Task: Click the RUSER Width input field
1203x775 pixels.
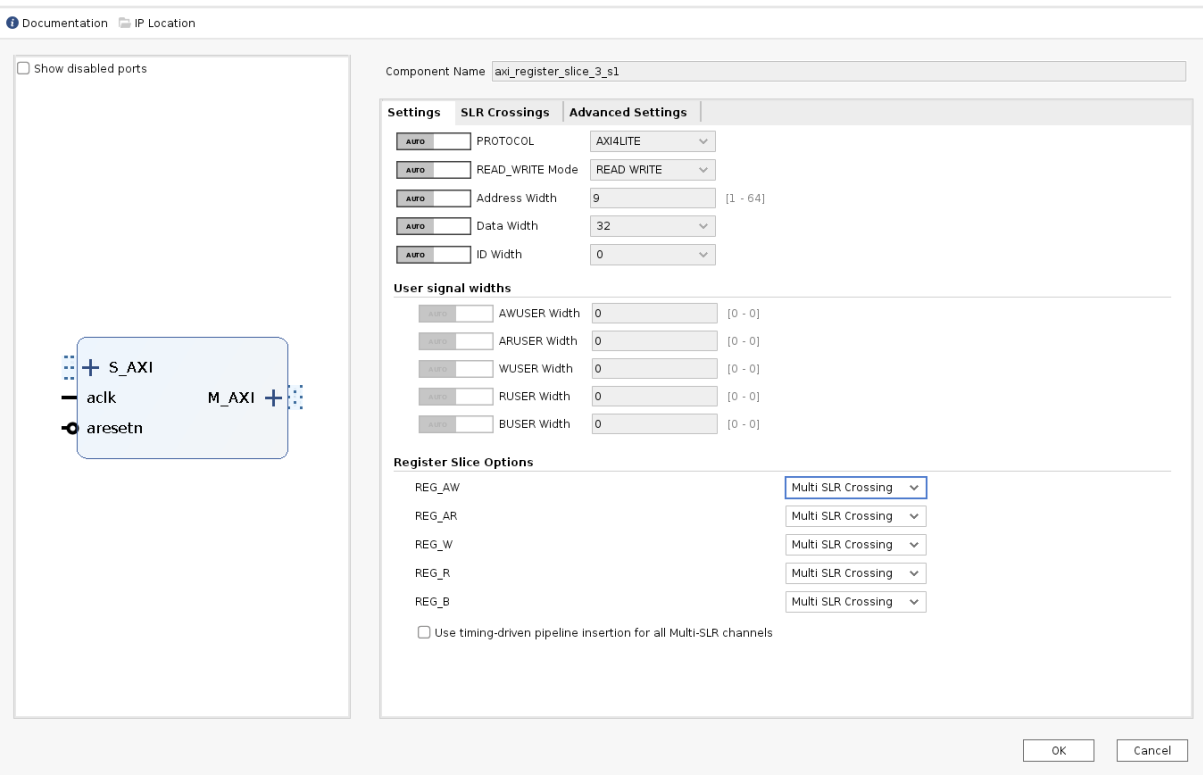Action: [655, 397]
